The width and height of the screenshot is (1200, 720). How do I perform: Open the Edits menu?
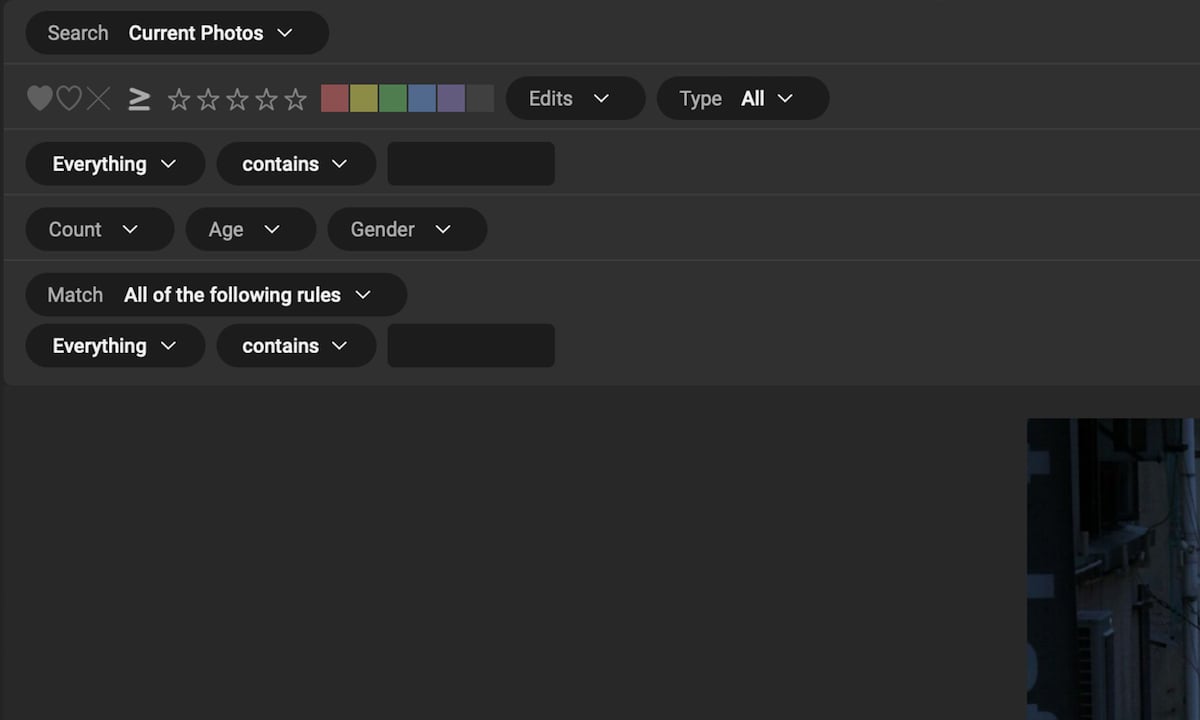pyautogui.click(x=575, y=98)
